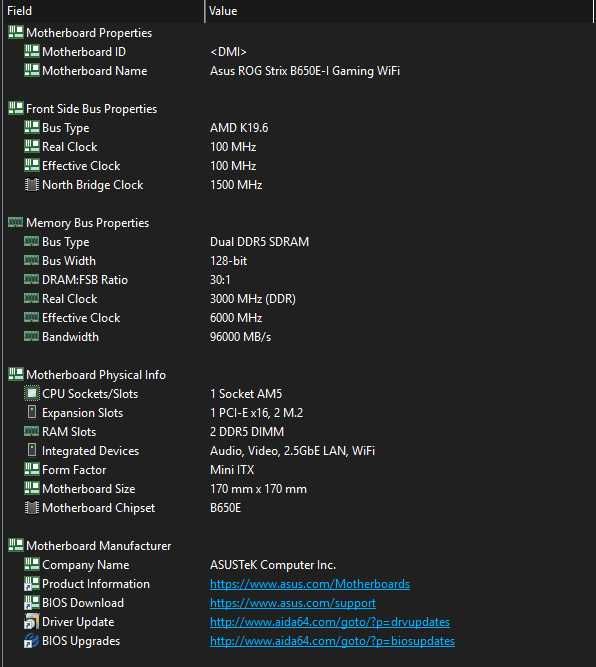Viewport: 596px width, 667px height.
Task: Click the Bandwidth row memory icon
Action: point(31,336)
